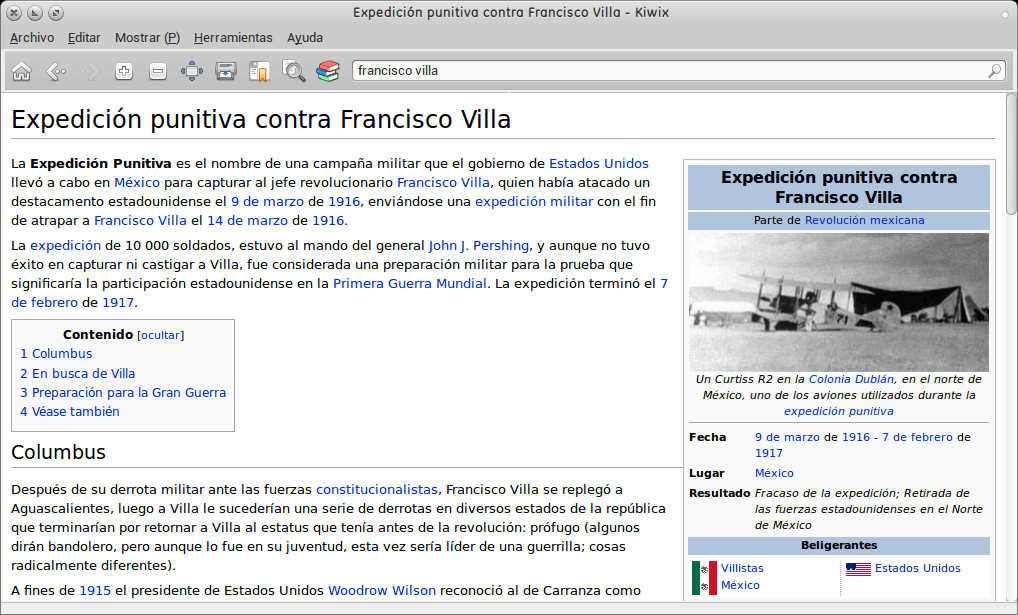Enter fullscreen mode via the expand icon
Screen dimensions: 1018x615
click(x=191, y=71)
